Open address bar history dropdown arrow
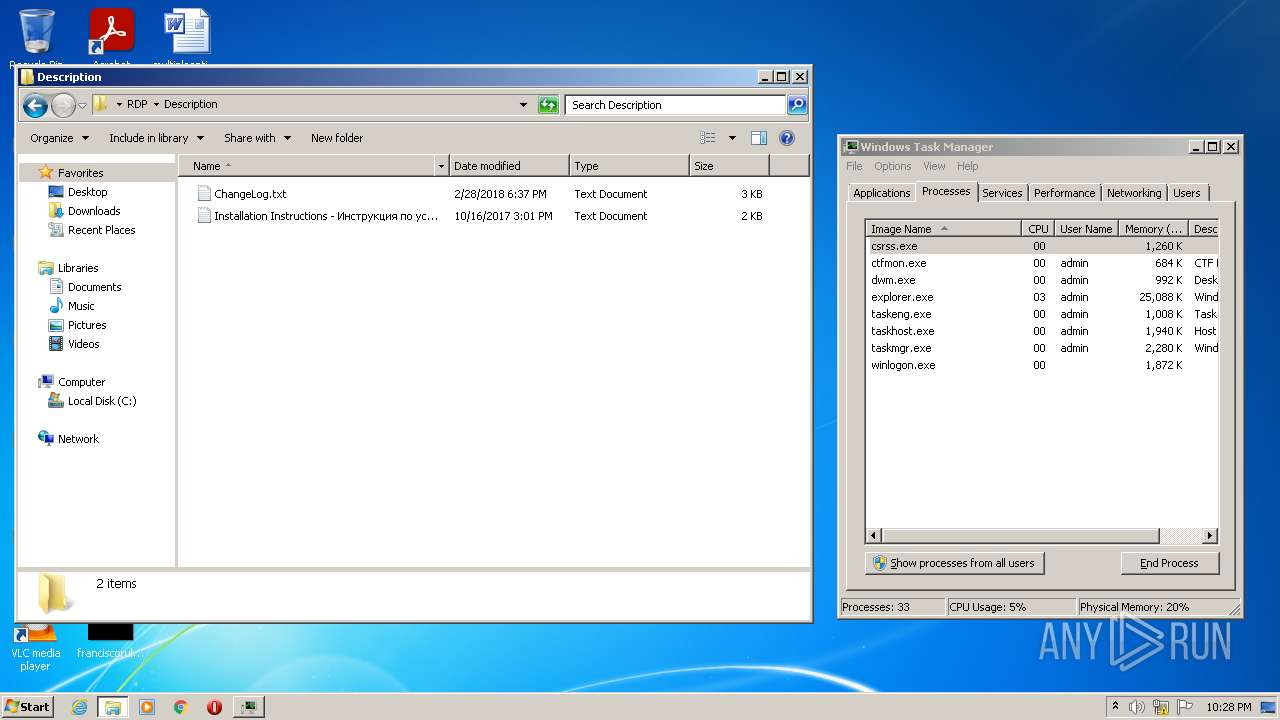Viewport: 1280px width, 720px height. [523, 104]
